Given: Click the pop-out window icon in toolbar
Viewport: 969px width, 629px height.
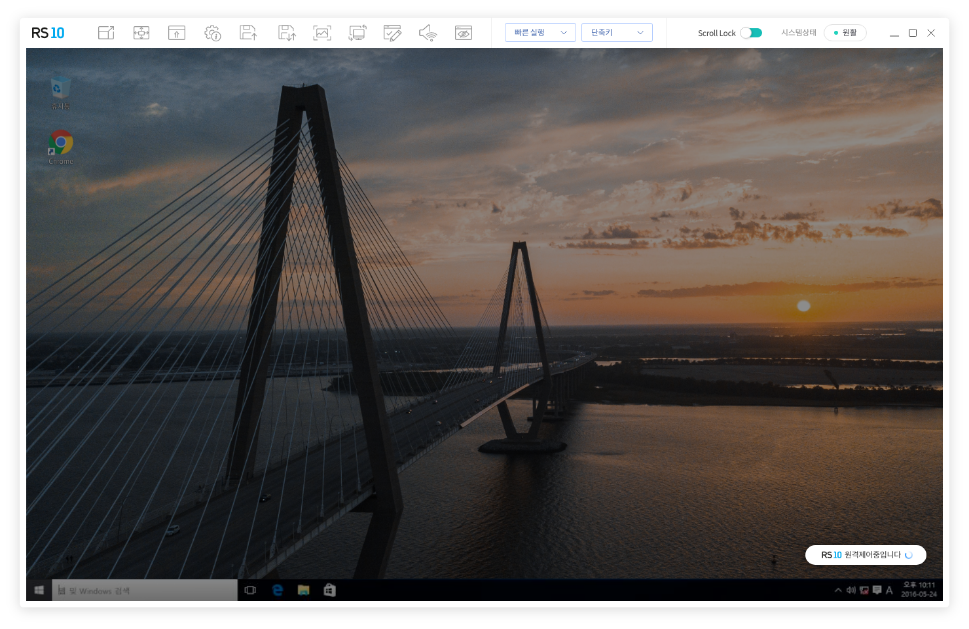Looking at the screenshot, I should [x=106, y=33].
